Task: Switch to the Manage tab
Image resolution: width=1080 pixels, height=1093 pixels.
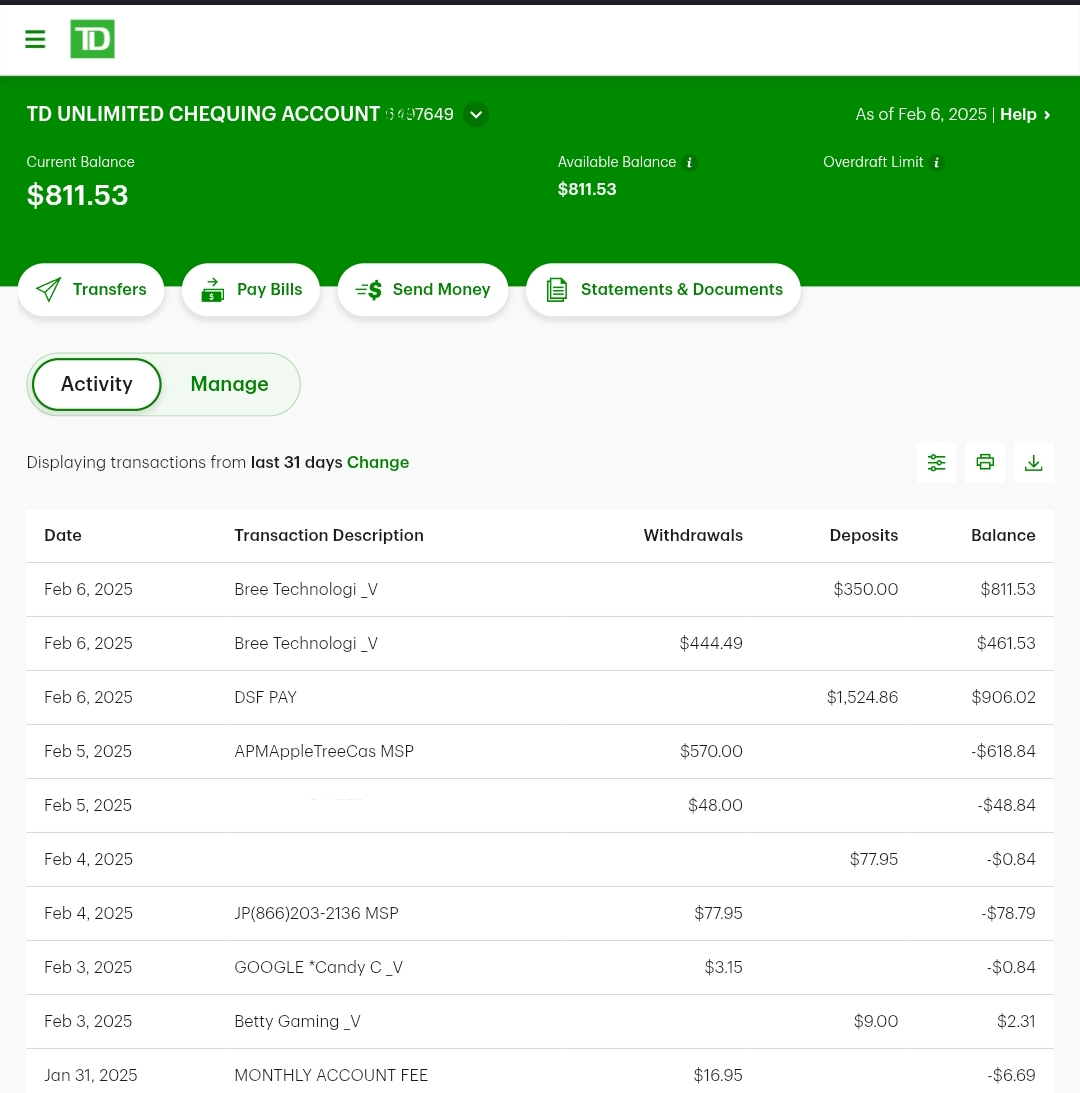Action: pos(229,384)
